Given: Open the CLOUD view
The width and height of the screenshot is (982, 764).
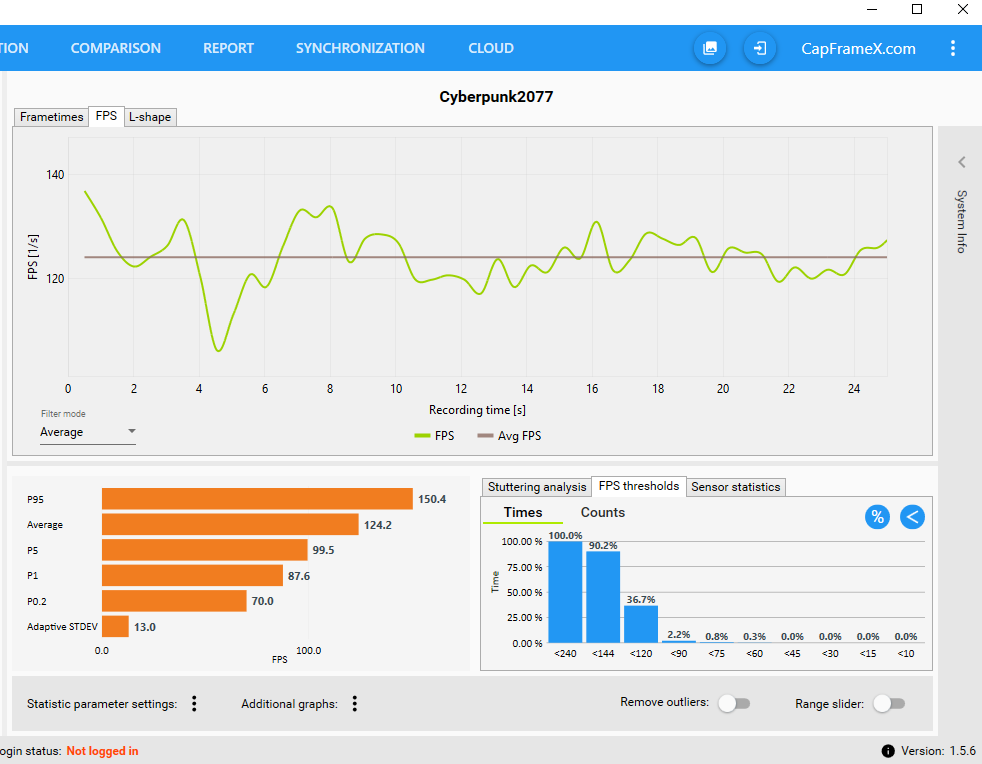Looking at the screenshot, I should (491, 48).
